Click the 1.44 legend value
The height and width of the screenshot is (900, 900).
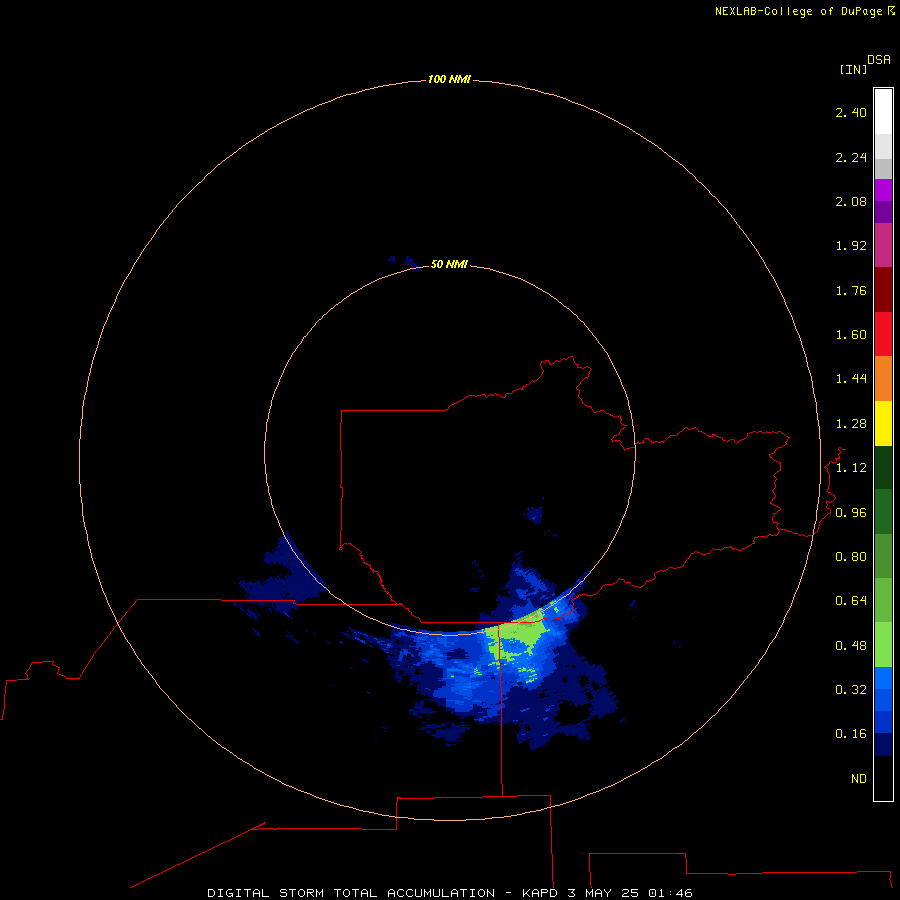(x=851, y=378)
